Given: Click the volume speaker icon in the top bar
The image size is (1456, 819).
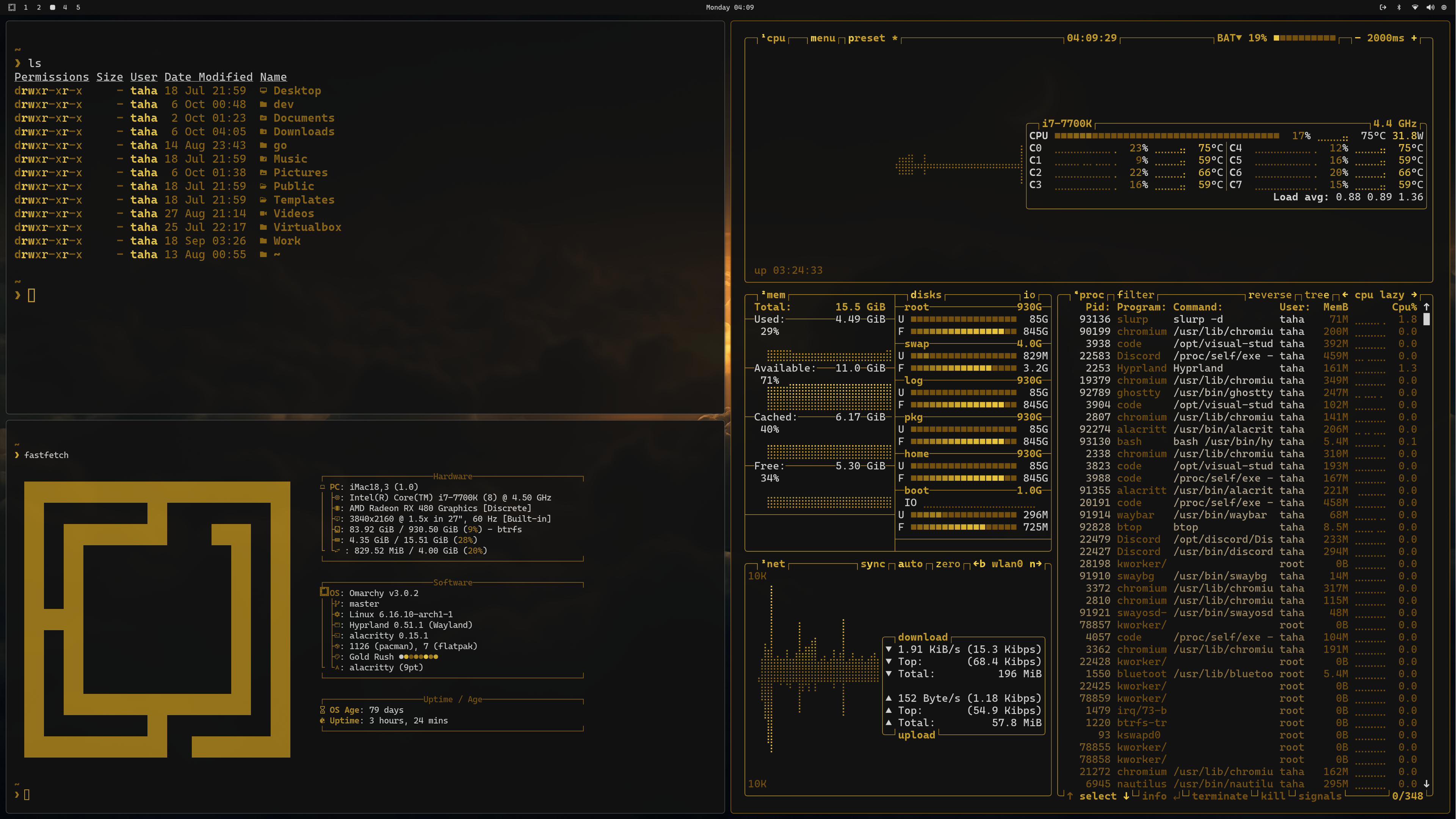Looking at the screenshot, I should point(1430,7).
